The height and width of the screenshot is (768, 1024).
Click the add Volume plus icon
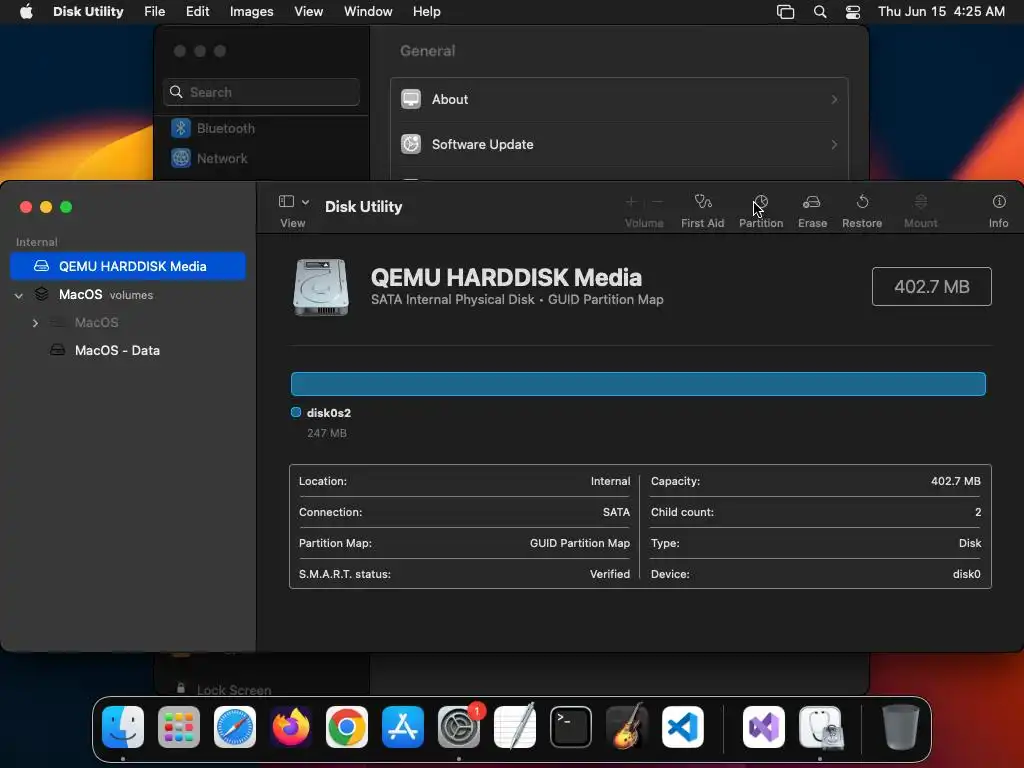631,202
